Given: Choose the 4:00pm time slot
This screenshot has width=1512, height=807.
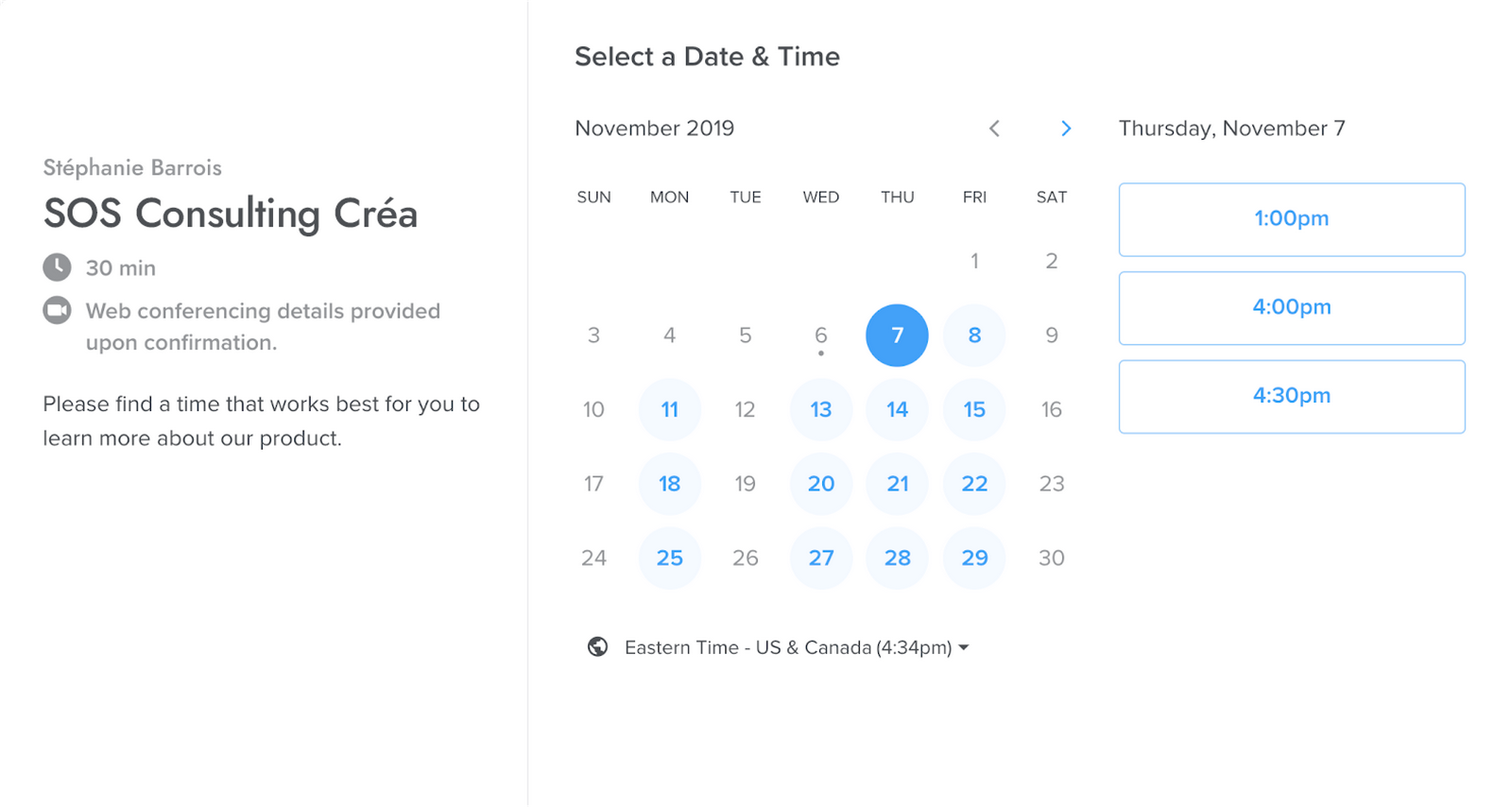Looking at the screenshot, I should [1292, 308].
